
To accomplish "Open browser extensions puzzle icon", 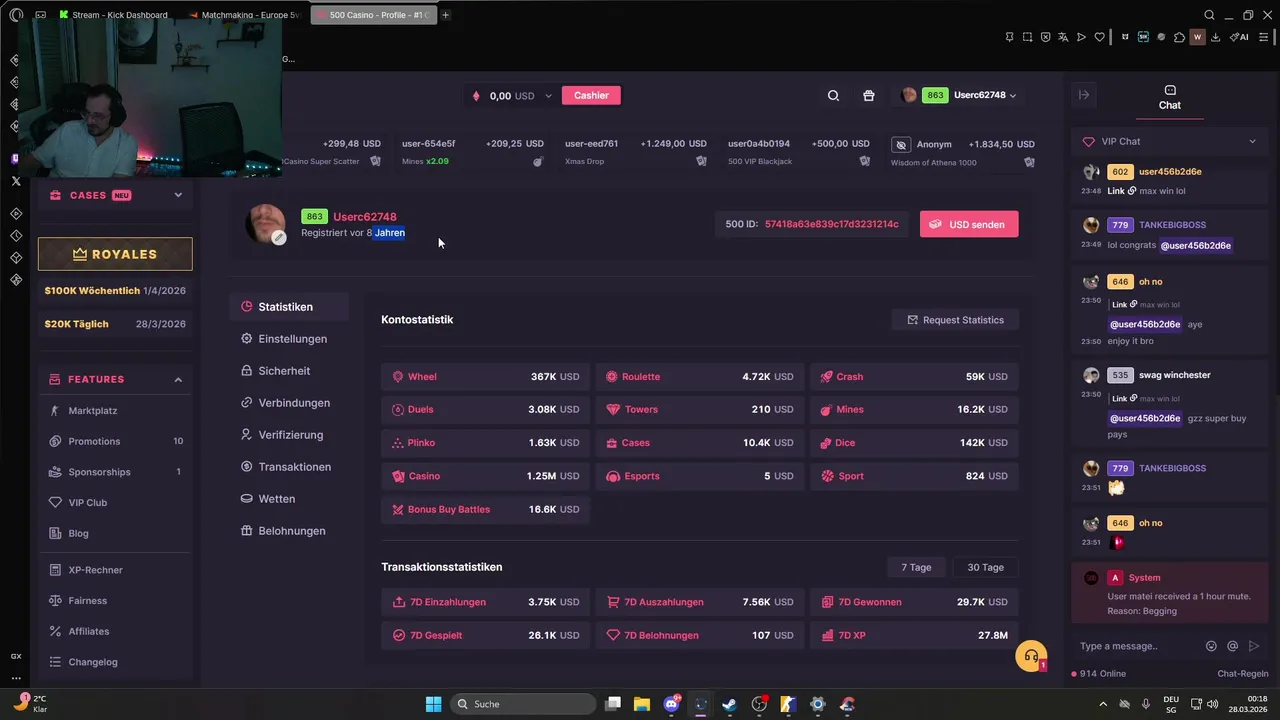I will click(x=1179, y=37).
